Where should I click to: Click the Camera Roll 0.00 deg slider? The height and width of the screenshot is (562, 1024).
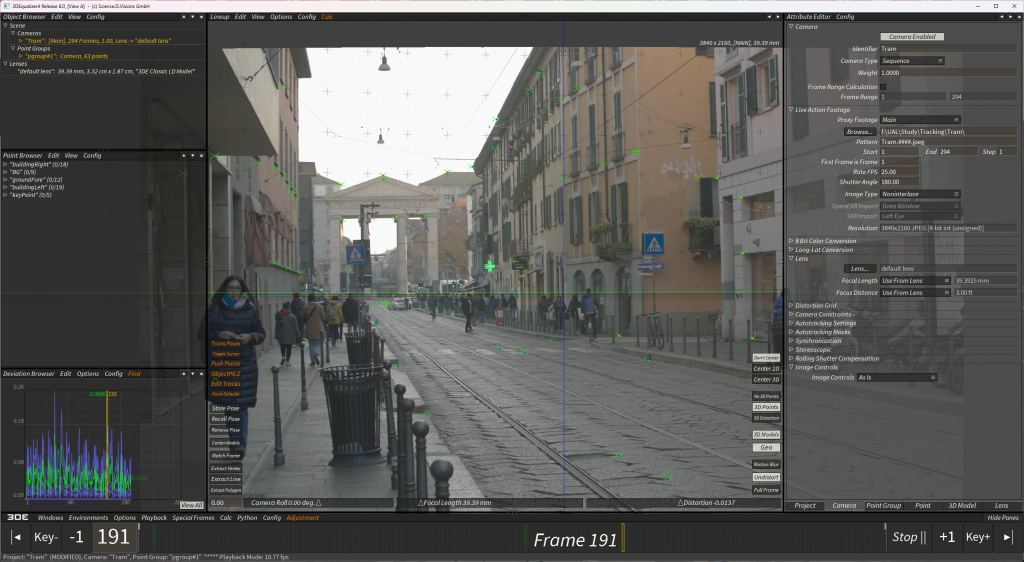tap(319, 503)
